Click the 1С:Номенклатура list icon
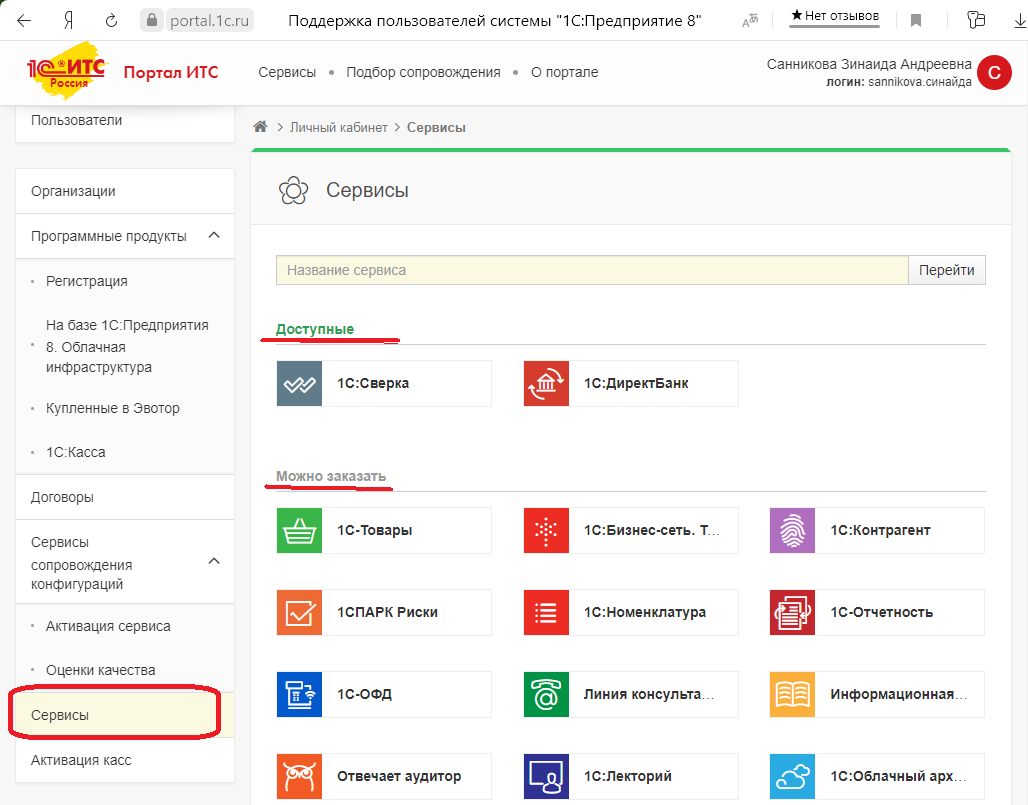The width and height of the screenshot is (1028, 805). [x=546, y=612]
